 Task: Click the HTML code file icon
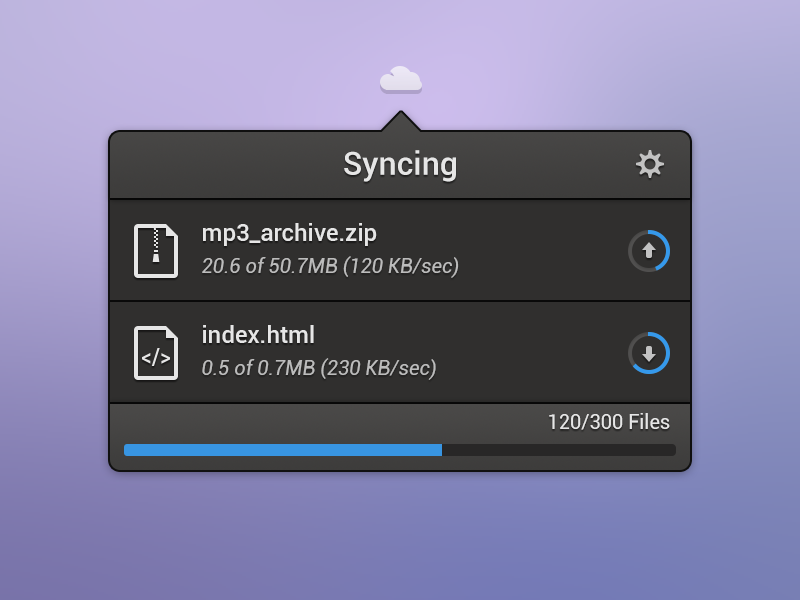click(x=156, y=353)
